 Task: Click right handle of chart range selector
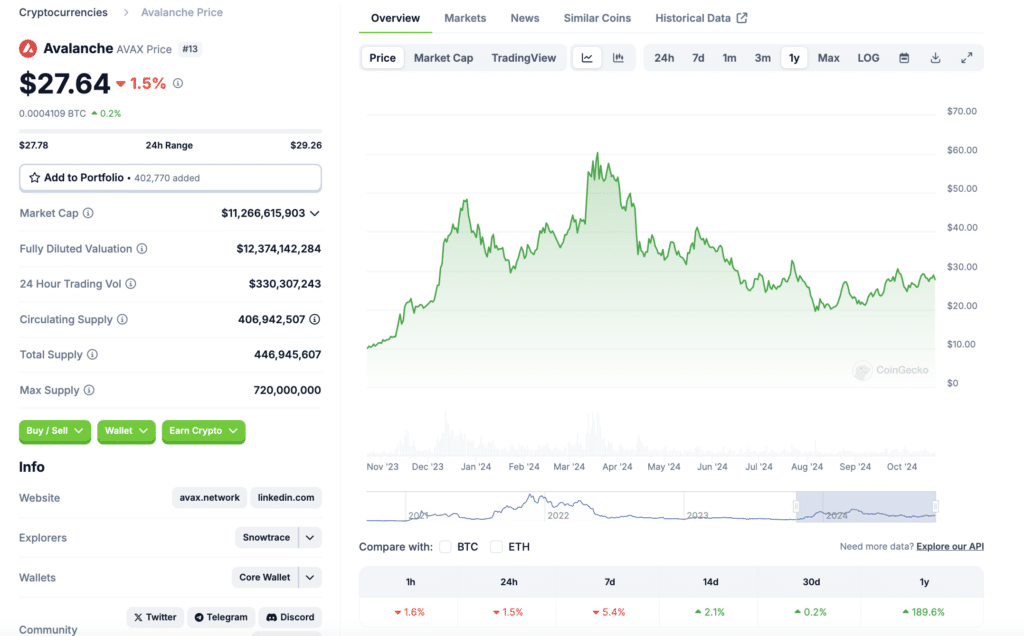935,507
